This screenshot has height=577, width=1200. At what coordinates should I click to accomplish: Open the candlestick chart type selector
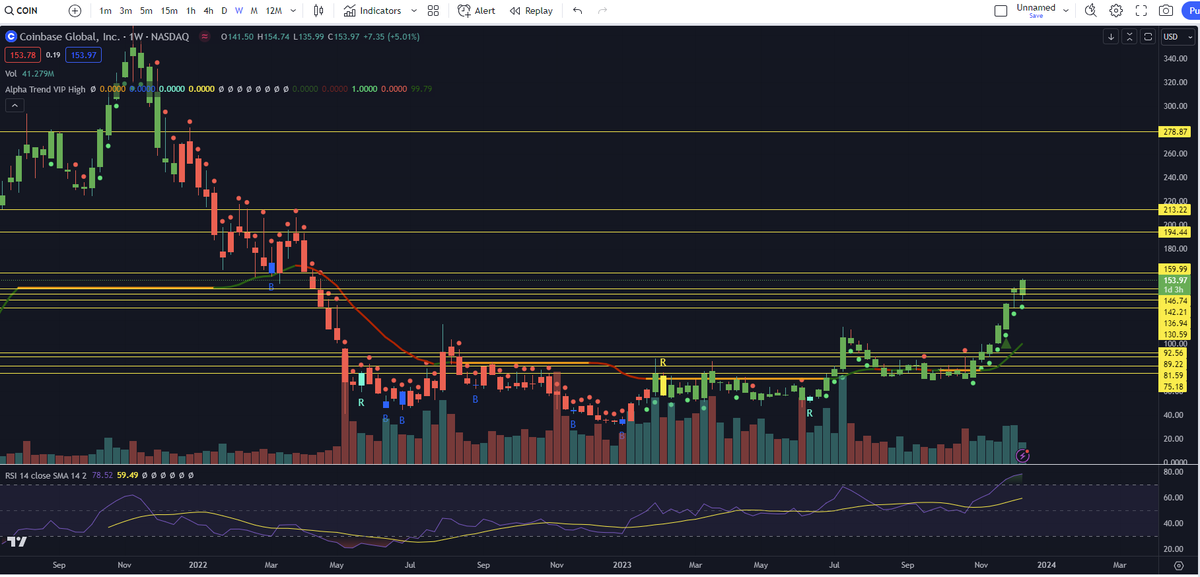point(318,10)
